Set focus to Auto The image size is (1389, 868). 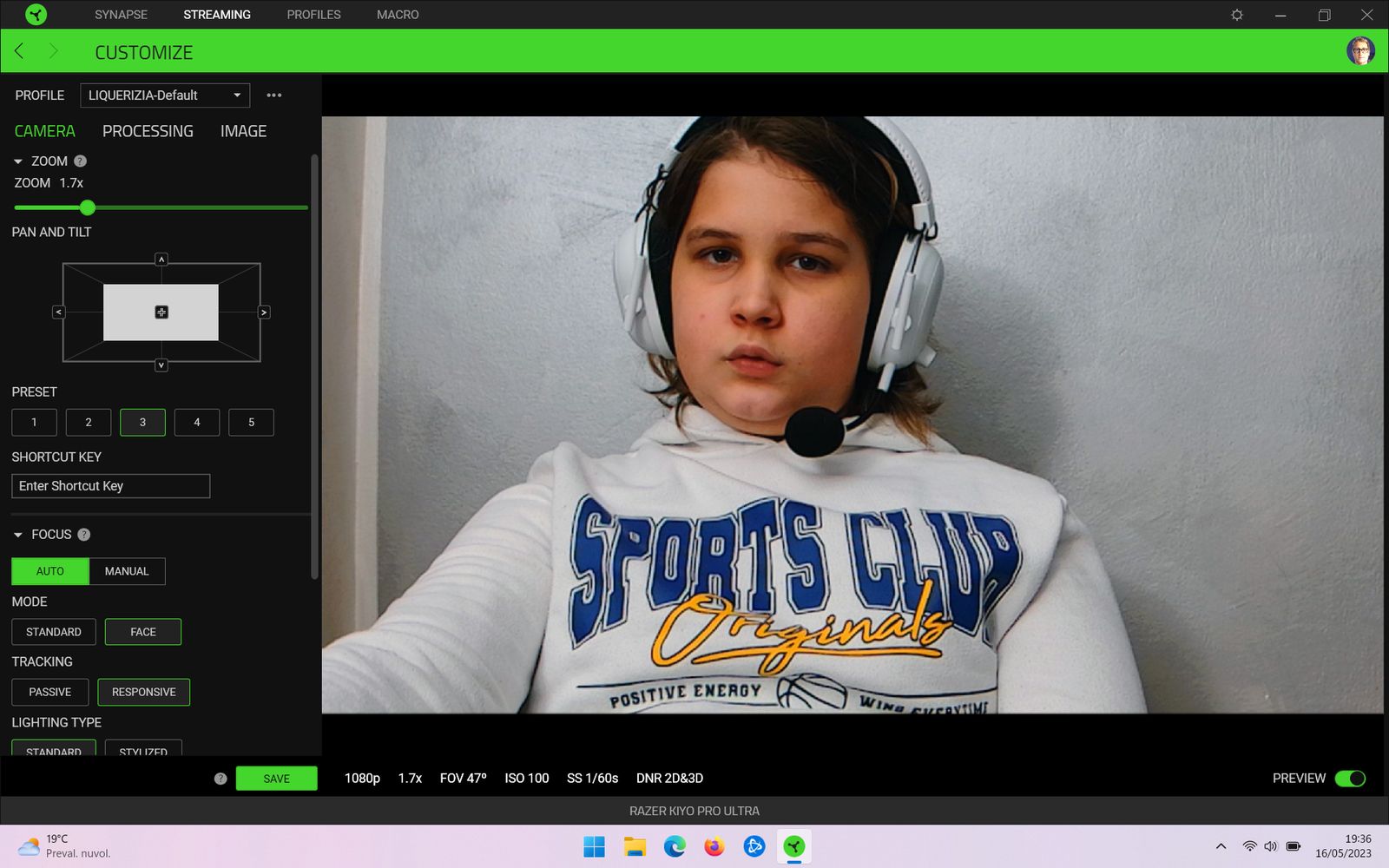pyautogui.click(x=50, y=571)
